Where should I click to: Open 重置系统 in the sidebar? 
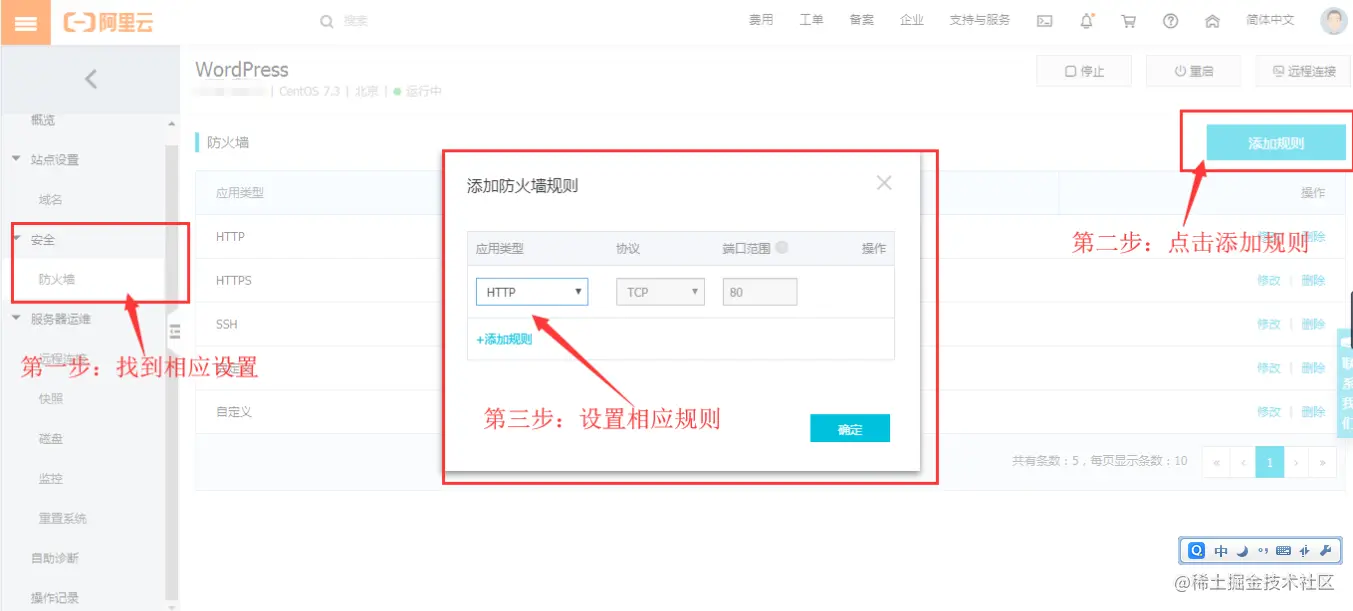[63, 518]
